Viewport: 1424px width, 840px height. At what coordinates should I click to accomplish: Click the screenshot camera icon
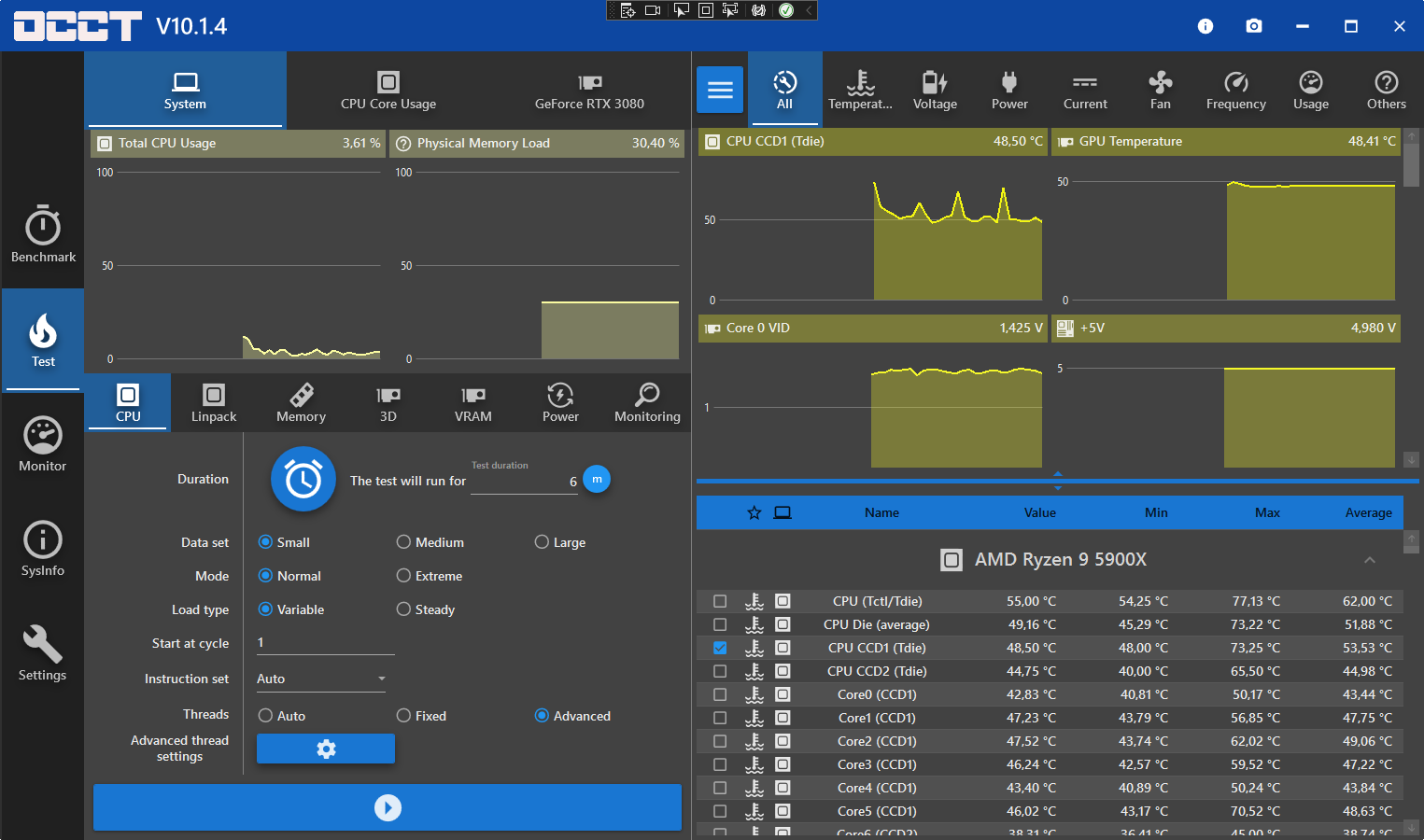tap(1254, 26)
